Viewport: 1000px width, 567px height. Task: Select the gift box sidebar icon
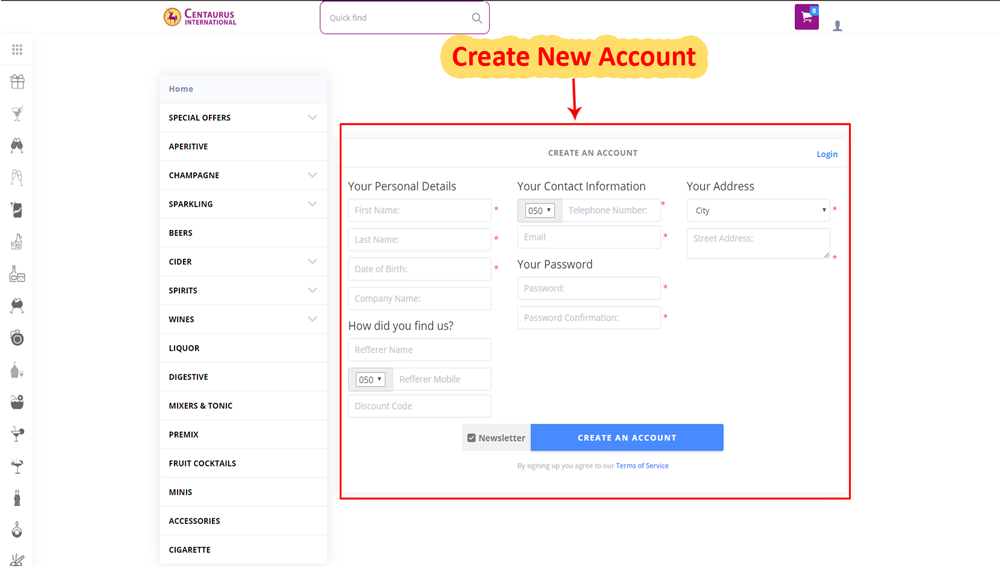coord(17,82)
